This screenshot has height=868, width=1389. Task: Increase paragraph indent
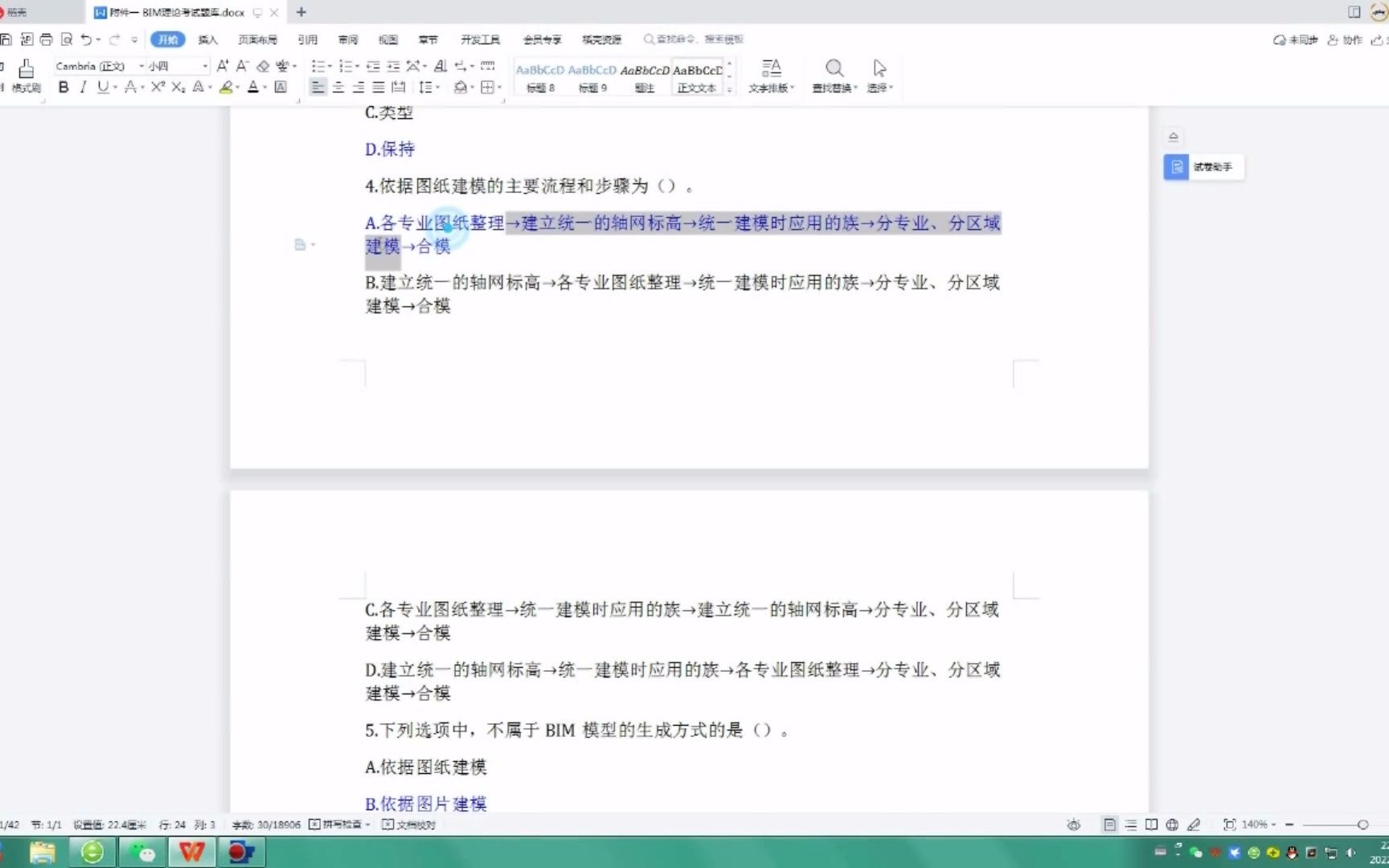click(393, 66)
